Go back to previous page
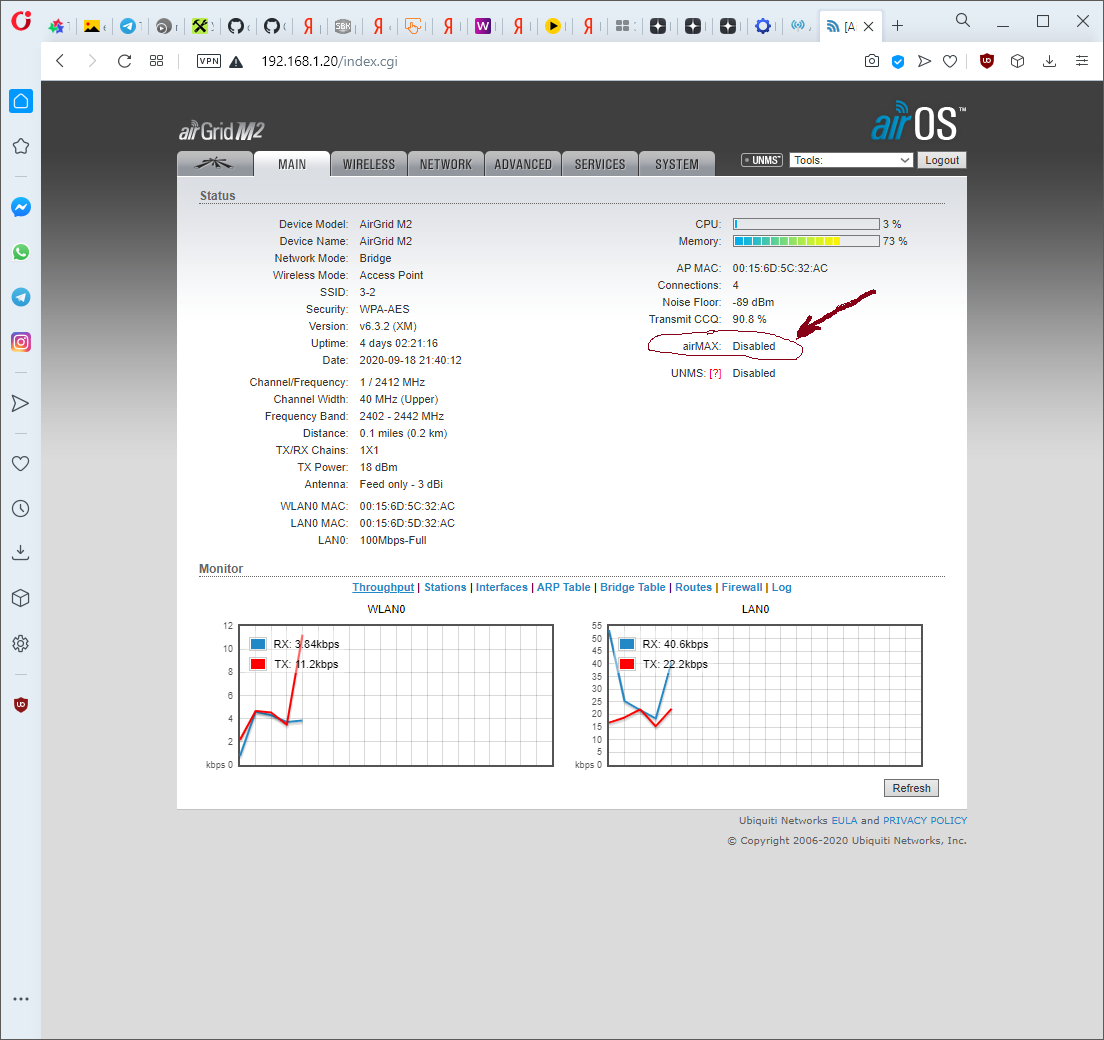The width and height of the screenshot is (1104, 1040). point(61,61)
